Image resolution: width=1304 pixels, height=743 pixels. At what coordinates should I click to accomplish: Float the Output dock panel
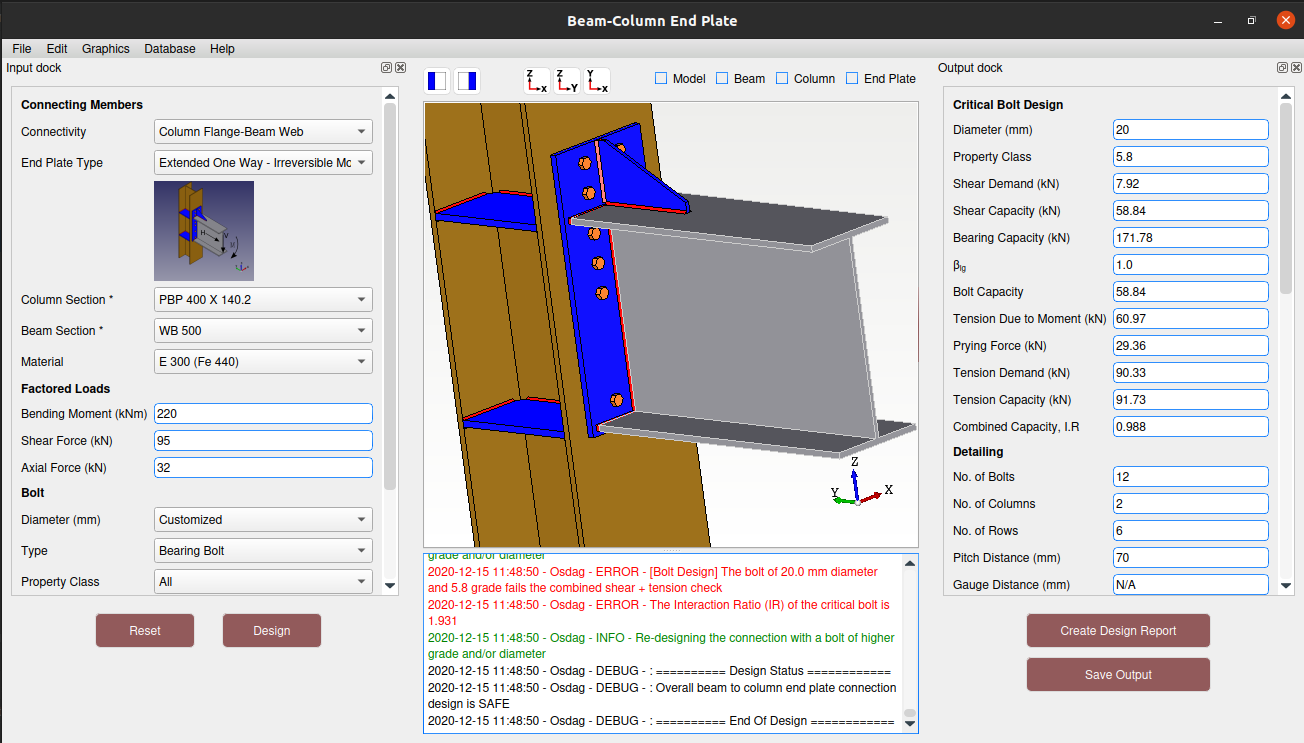tap(1282, 68)
